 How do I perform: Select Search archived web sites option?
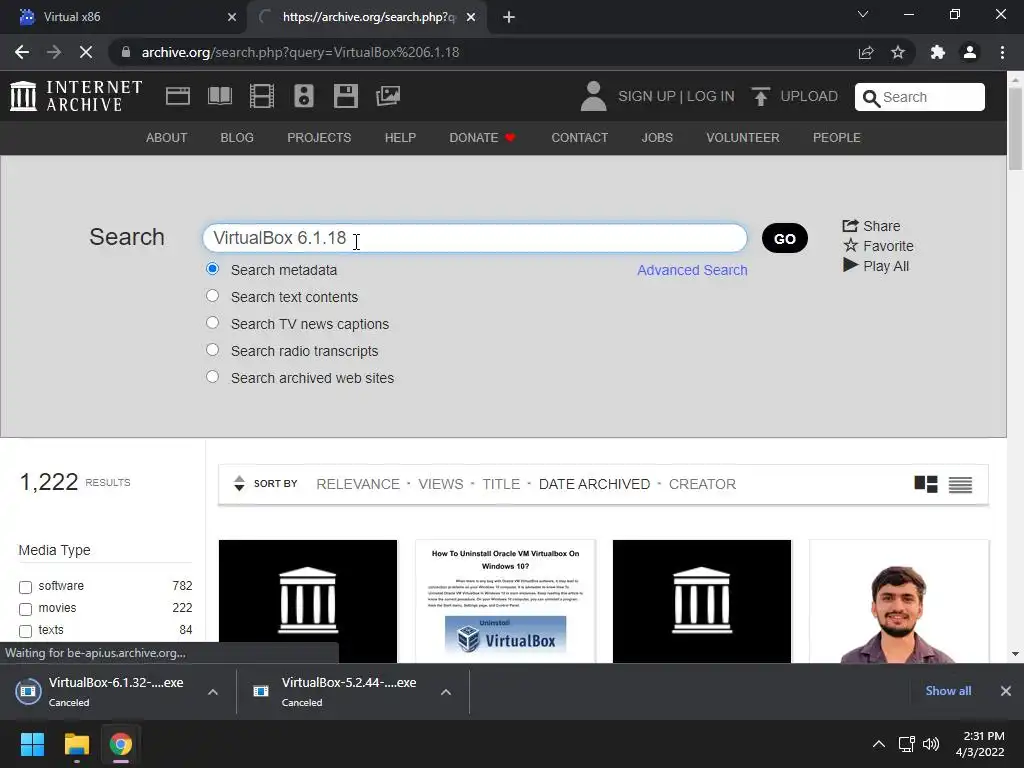(212, 377)
